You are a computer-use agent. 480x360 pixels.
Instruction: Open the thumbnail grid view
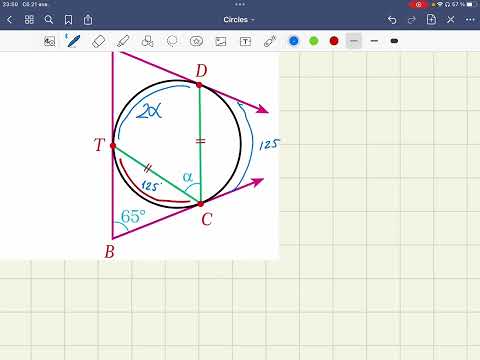click(x=29, y=20)
